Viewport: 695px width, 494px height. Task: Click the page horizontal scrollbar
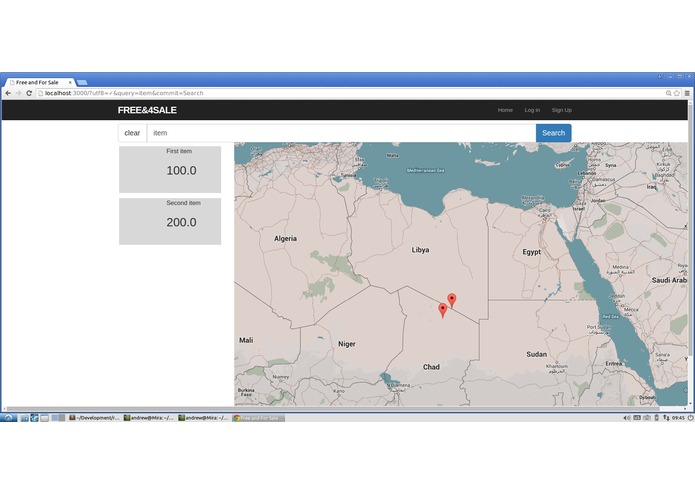pos(332,408)
